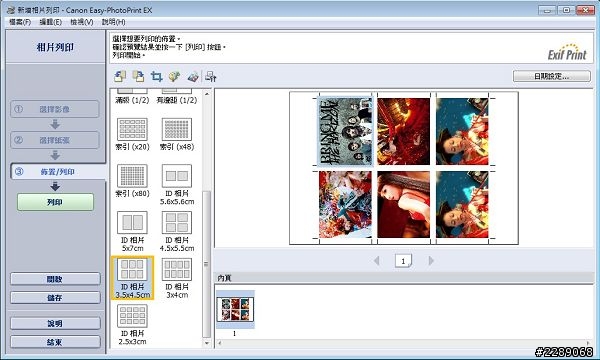The image size is (600, 360).
Task: Choose the 索引 (x48) index layout
Action: (177, 134)
